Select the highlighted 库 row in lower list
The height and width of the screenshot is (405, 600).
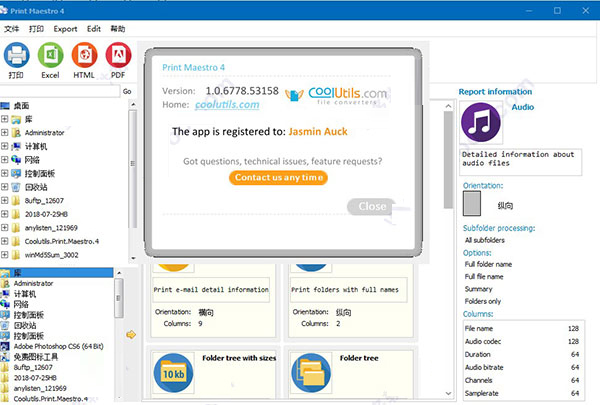(57, 273)
